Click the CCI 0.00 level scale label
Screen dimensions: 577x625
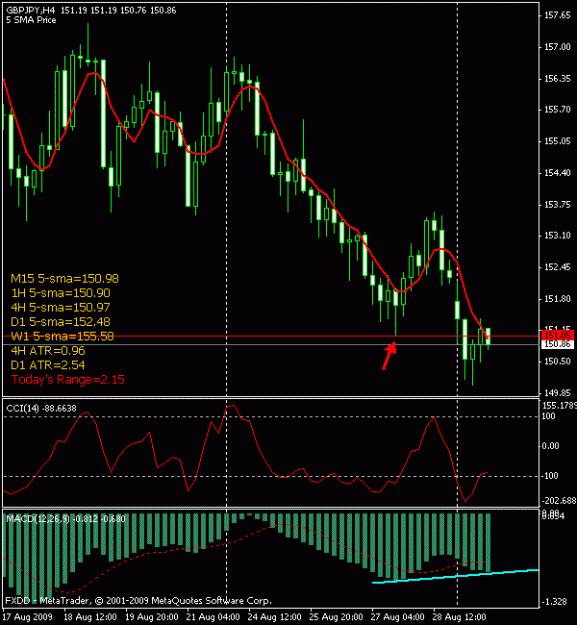(x=550, y=446)
